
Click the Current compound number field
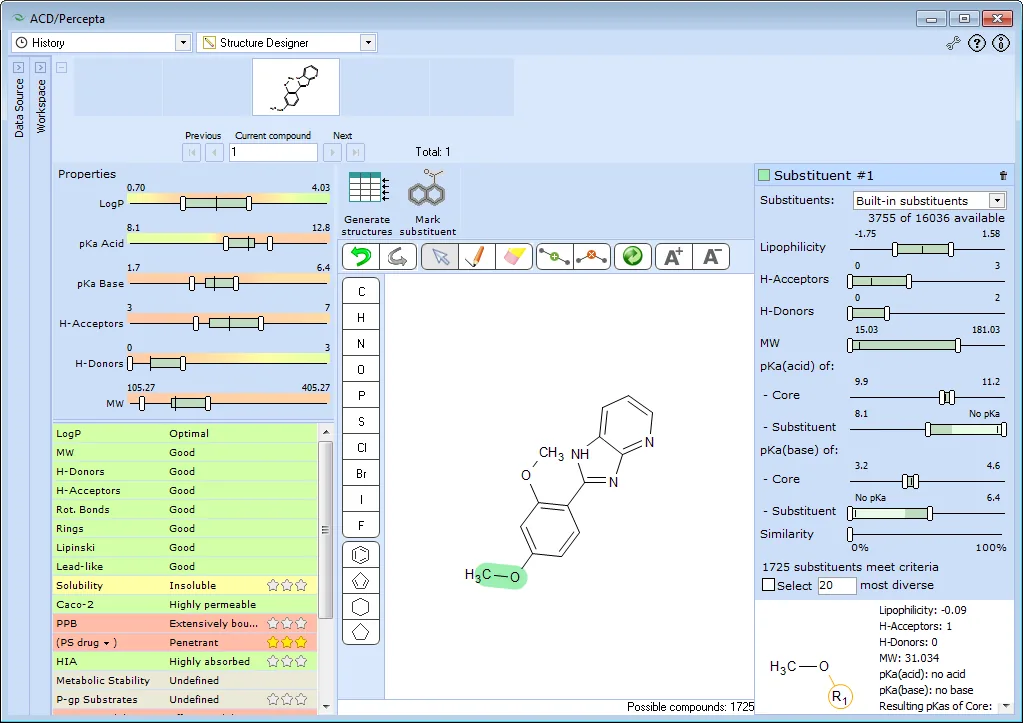coord(273,152)
